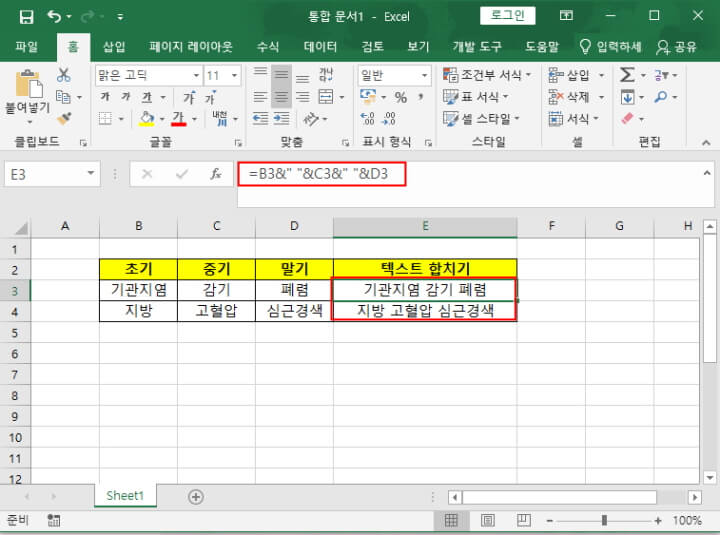Screen dimensions: 720x535
Task: Align text right
Action: pos(302,97)
